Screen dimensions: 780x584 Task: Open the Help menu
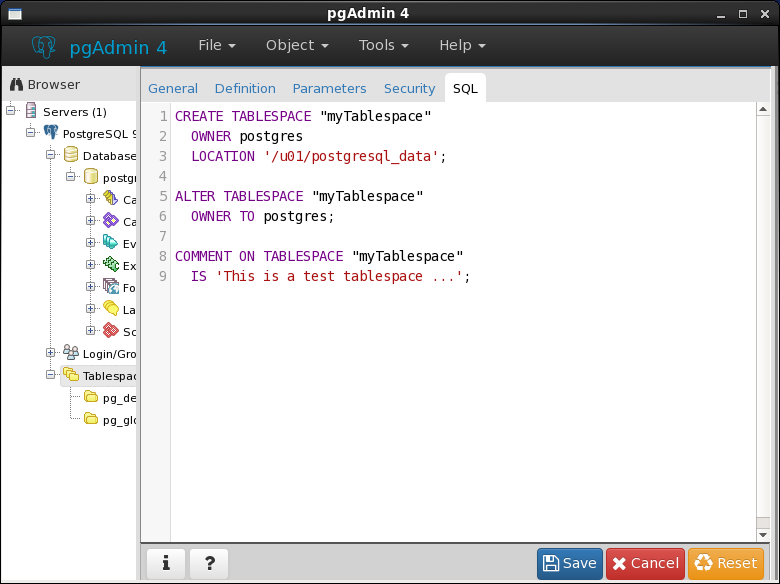[462, 45]
